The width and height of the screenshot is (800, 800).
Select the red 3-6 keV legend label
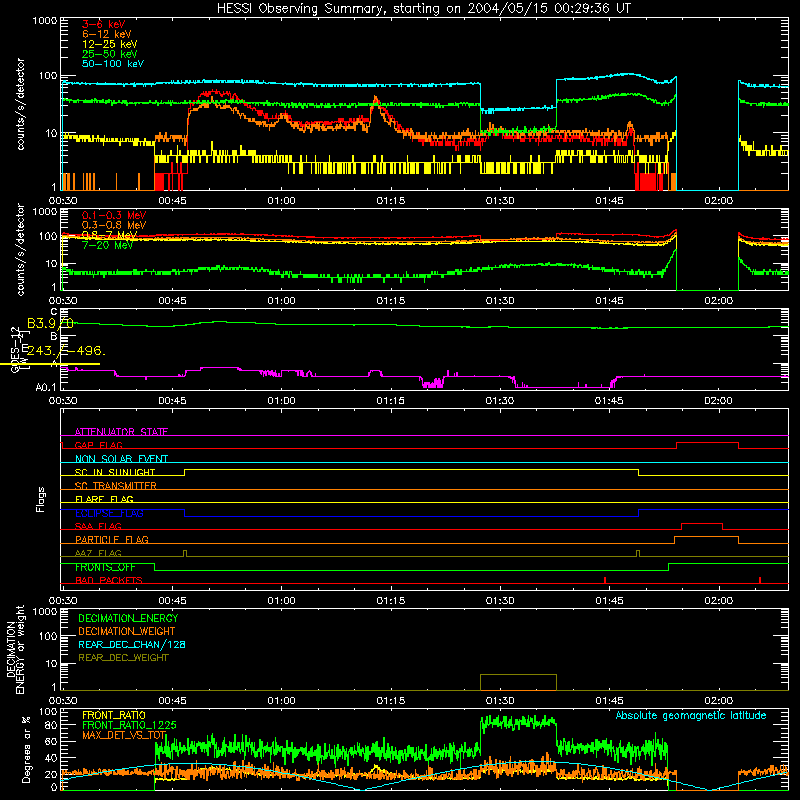coord(103,24)
